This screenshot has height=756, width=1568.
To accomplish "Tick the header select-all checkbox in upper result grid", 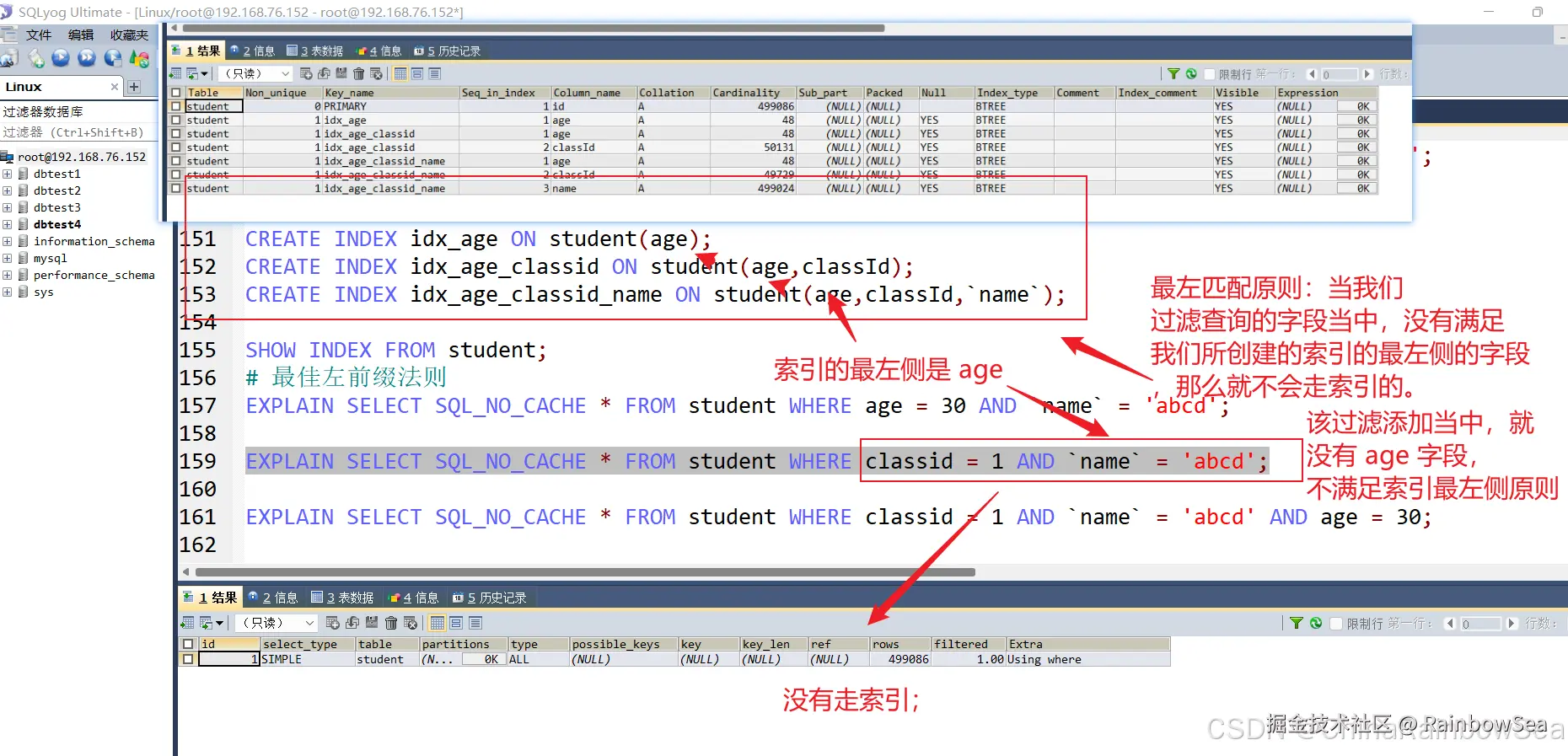I will [x=176, y=93].
